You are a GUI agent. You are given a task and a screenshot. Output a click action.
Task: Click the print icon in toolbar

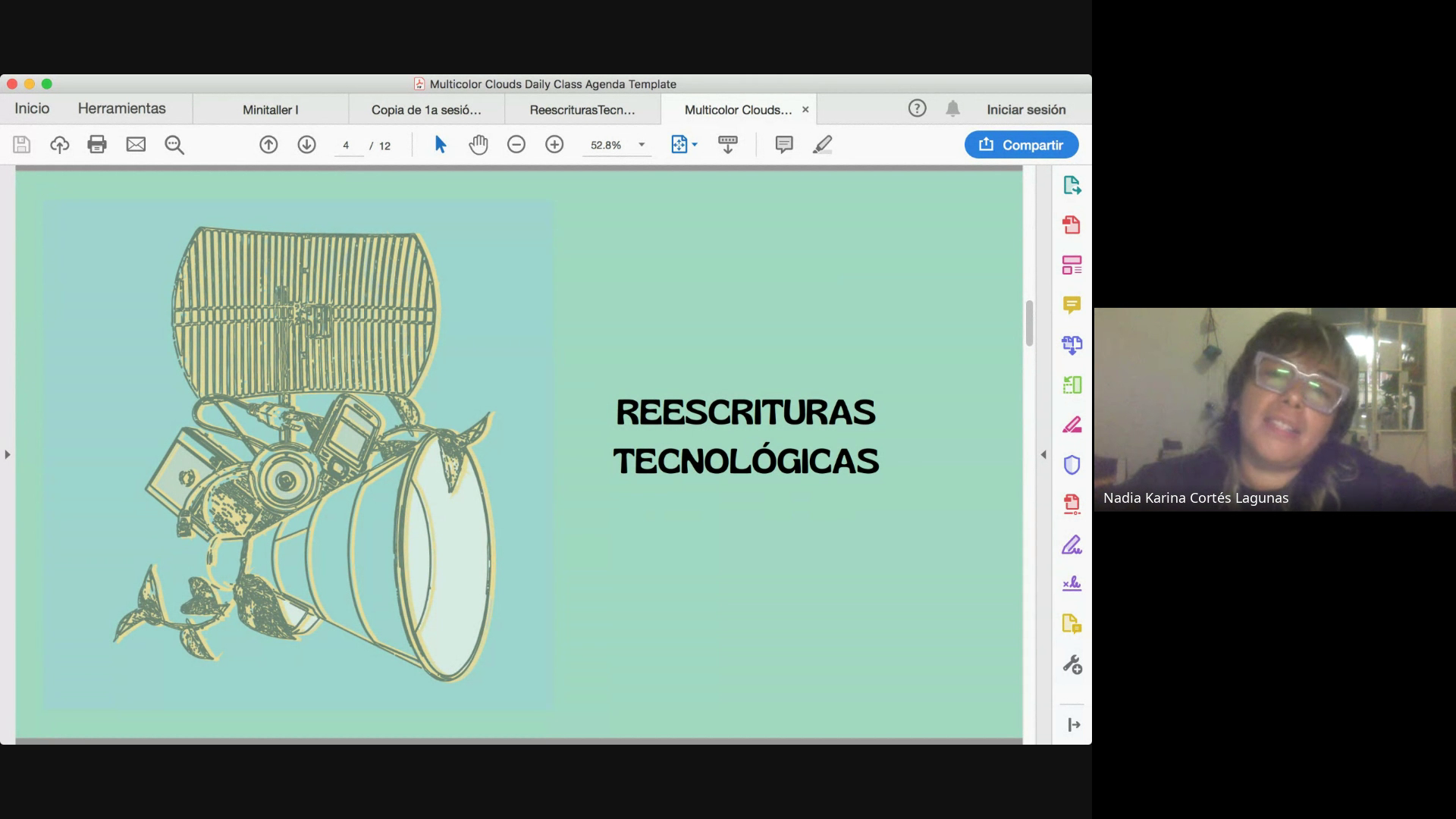pos(97,144)
